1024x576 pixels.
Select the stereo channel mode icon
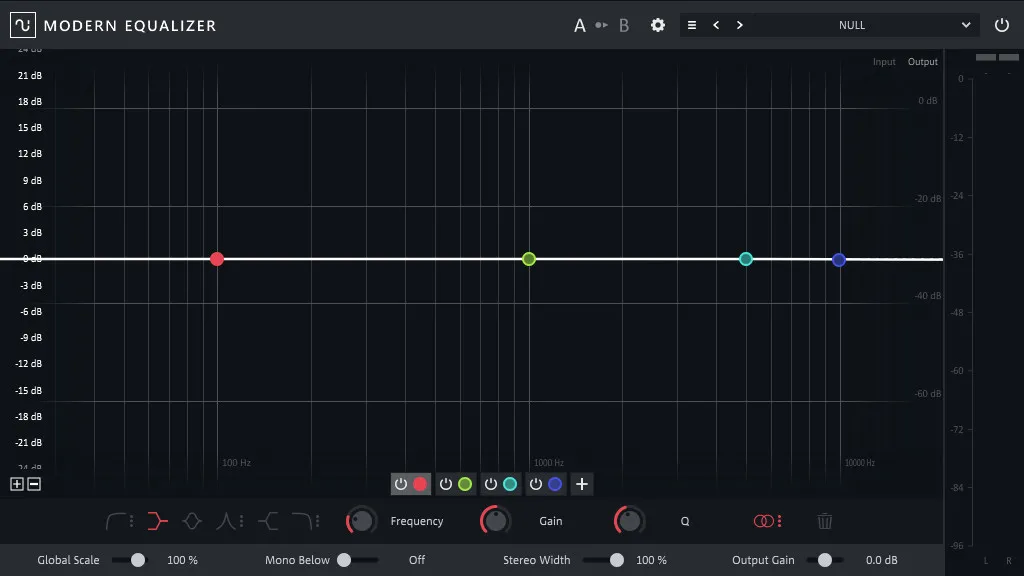pyautogui.click(x=763, y=521)
